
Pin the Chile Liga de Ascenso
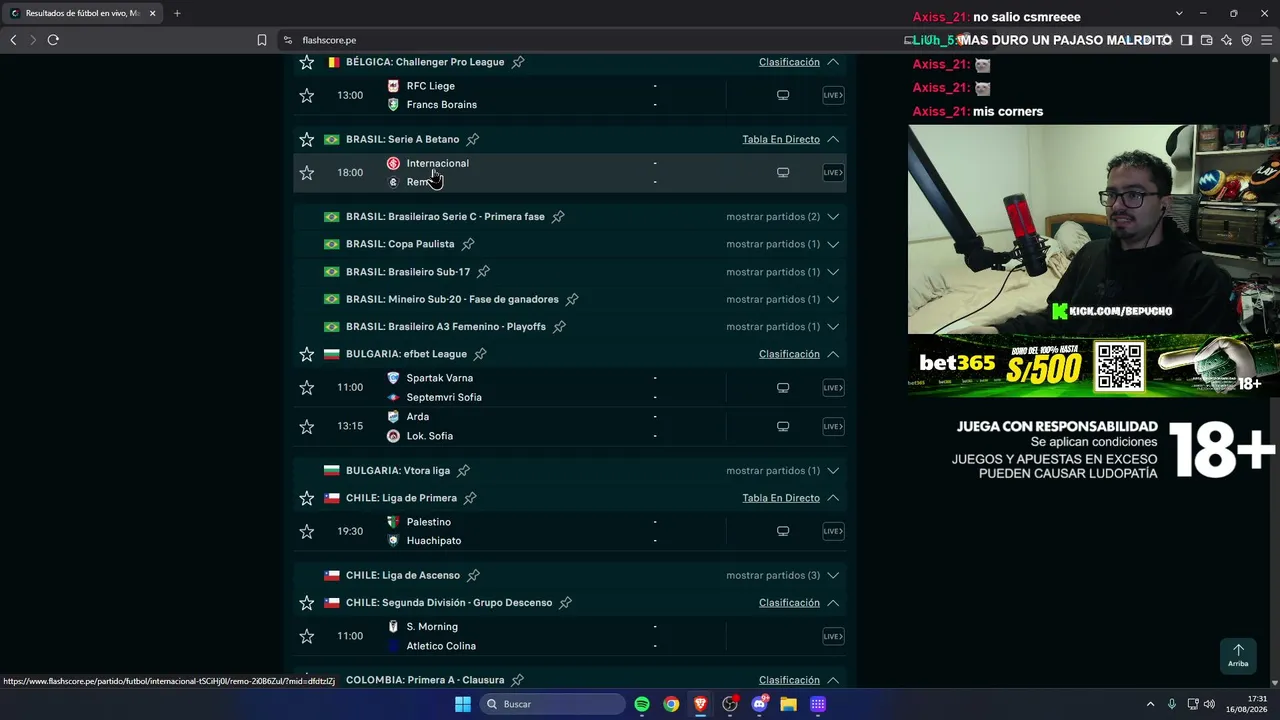(x=474, y=576)
